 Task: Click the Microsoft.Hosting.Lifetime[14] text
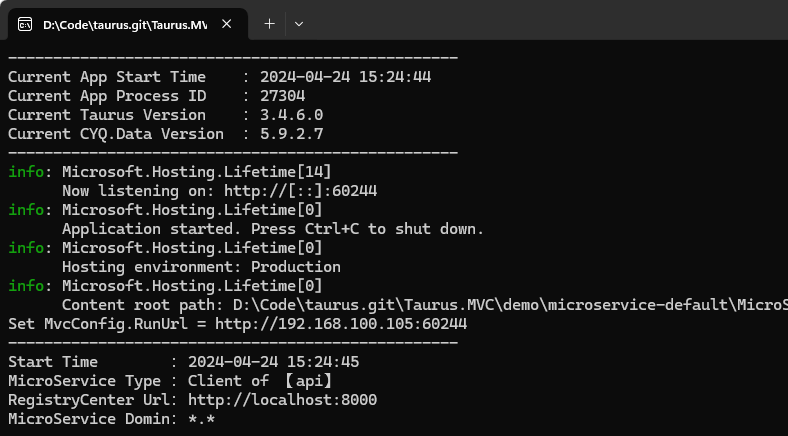[196, 172]
